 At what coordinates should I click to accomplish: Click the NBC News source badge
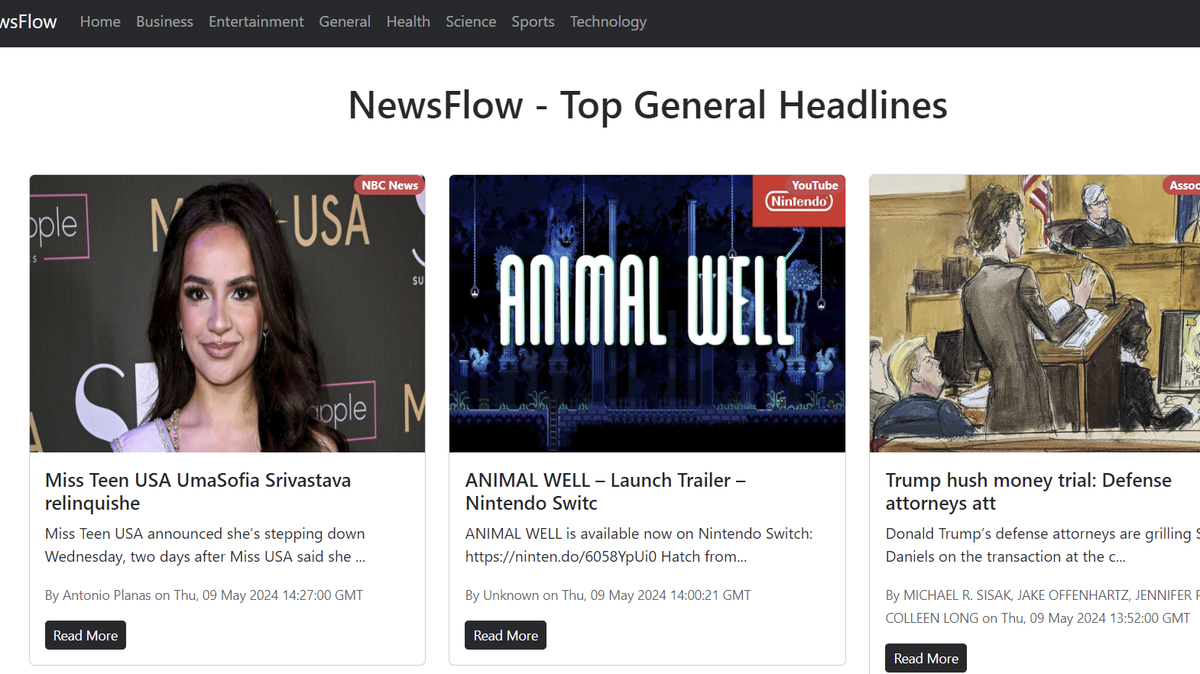coord(390,185)
